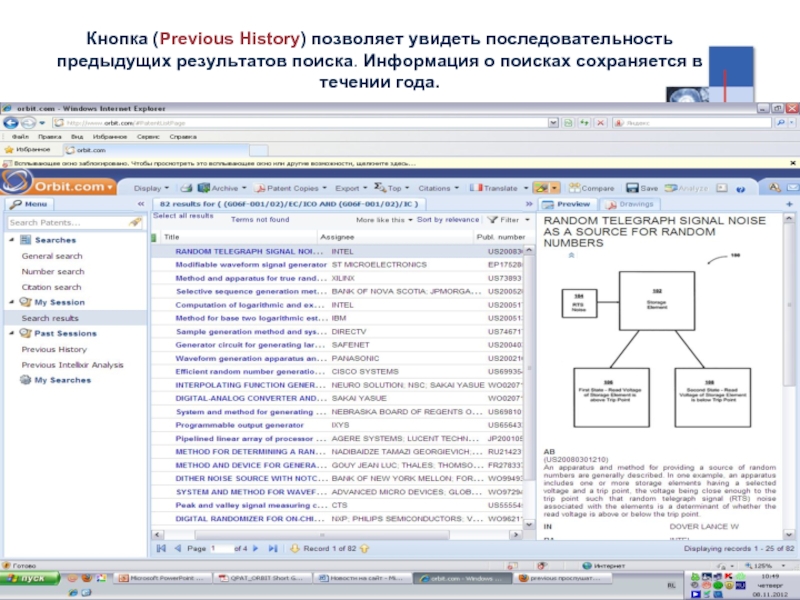The height and width of the screenshot is (600, 800).
Task: Click the Page number input field
Action: point(220,548)
